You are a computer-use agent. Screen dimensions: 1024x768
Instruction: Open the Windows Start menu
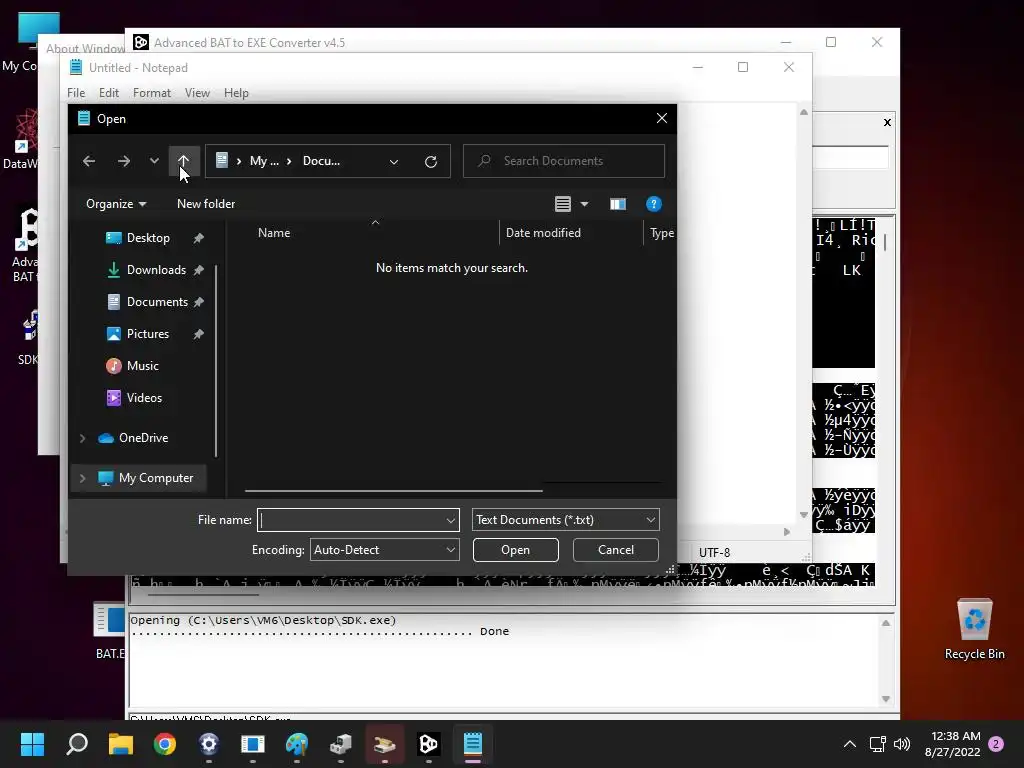(x=32, y=744)
